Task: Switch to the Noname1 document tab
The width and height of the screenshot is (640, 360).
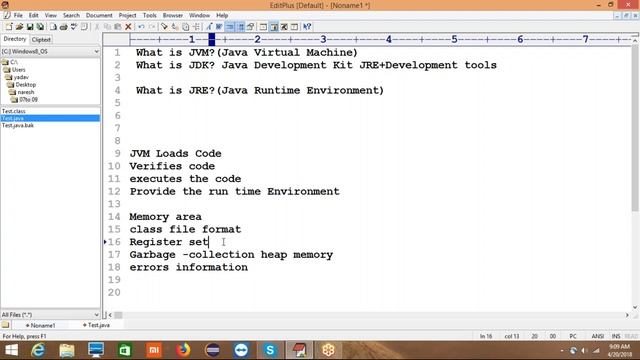Action: pyautogui.click(x=41, y=325)
